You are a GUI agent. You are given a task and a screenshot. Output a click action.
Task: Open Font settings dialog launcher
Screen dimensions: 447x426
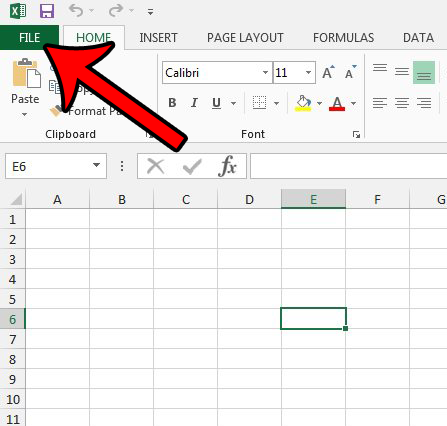tap(357, 135)
